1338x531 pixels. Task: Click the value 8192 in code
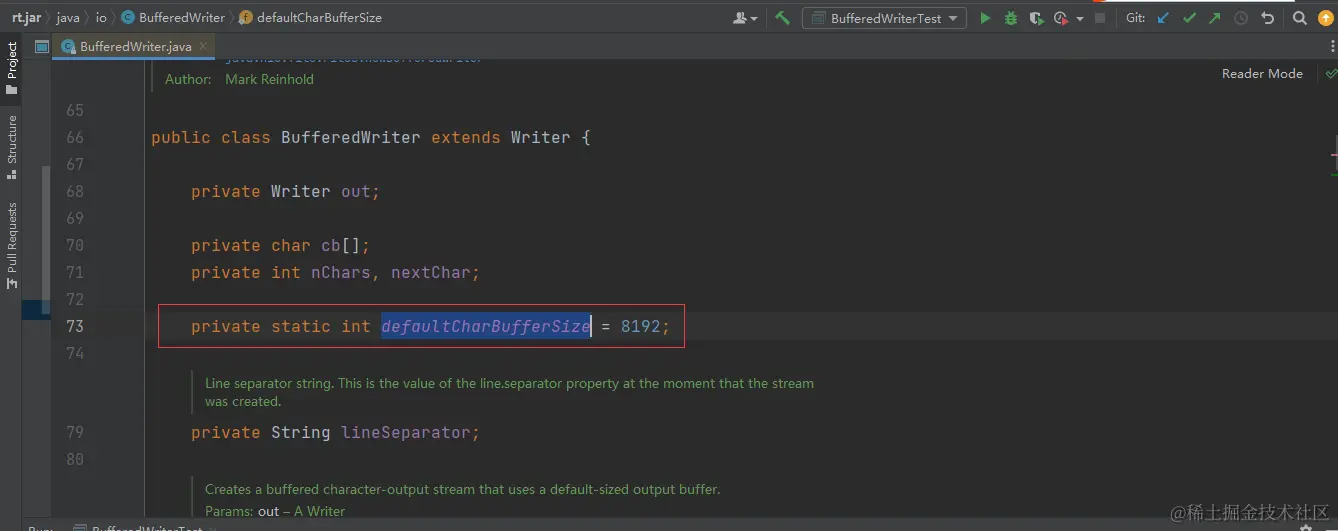[x=640, y=326]
